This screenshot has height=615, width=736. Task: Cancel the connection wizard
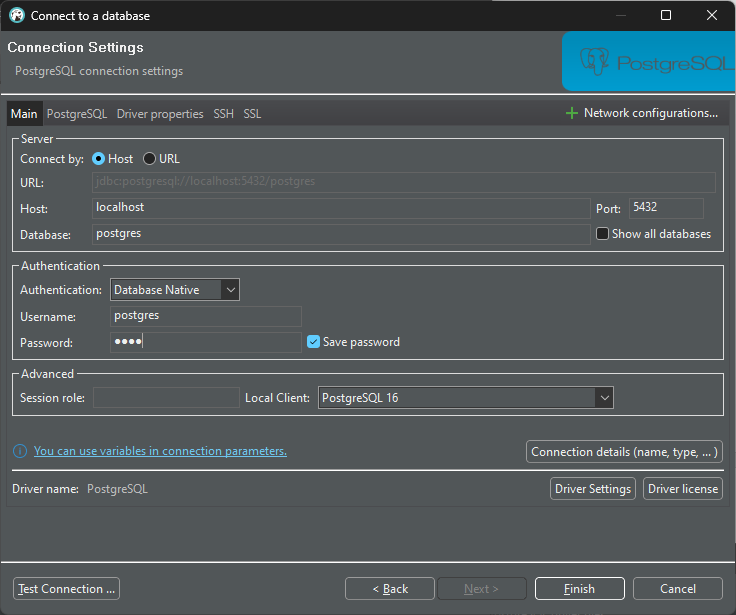(677, 589)
